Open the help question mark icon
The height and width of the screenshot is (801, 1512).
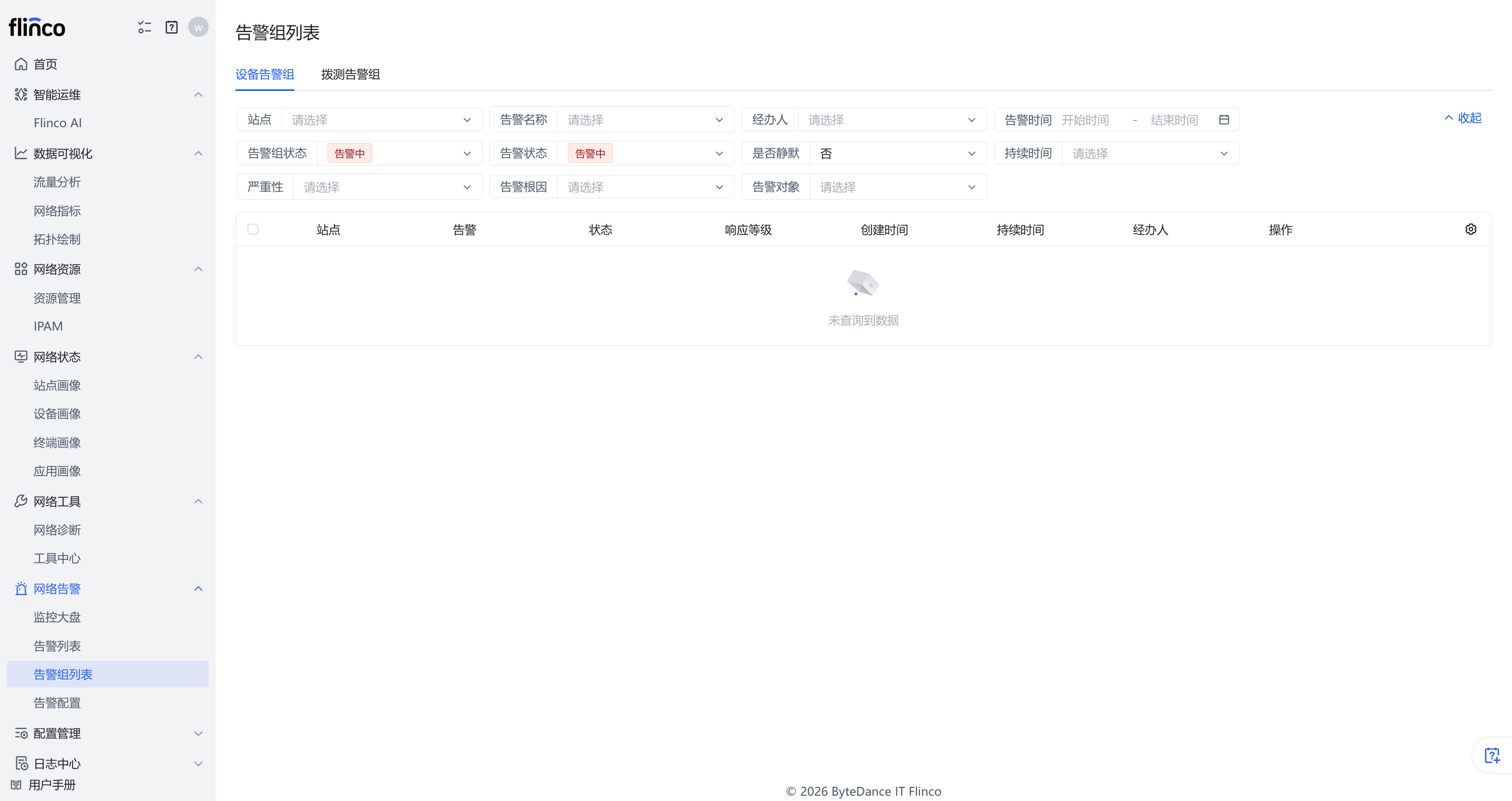pos(171,27)
